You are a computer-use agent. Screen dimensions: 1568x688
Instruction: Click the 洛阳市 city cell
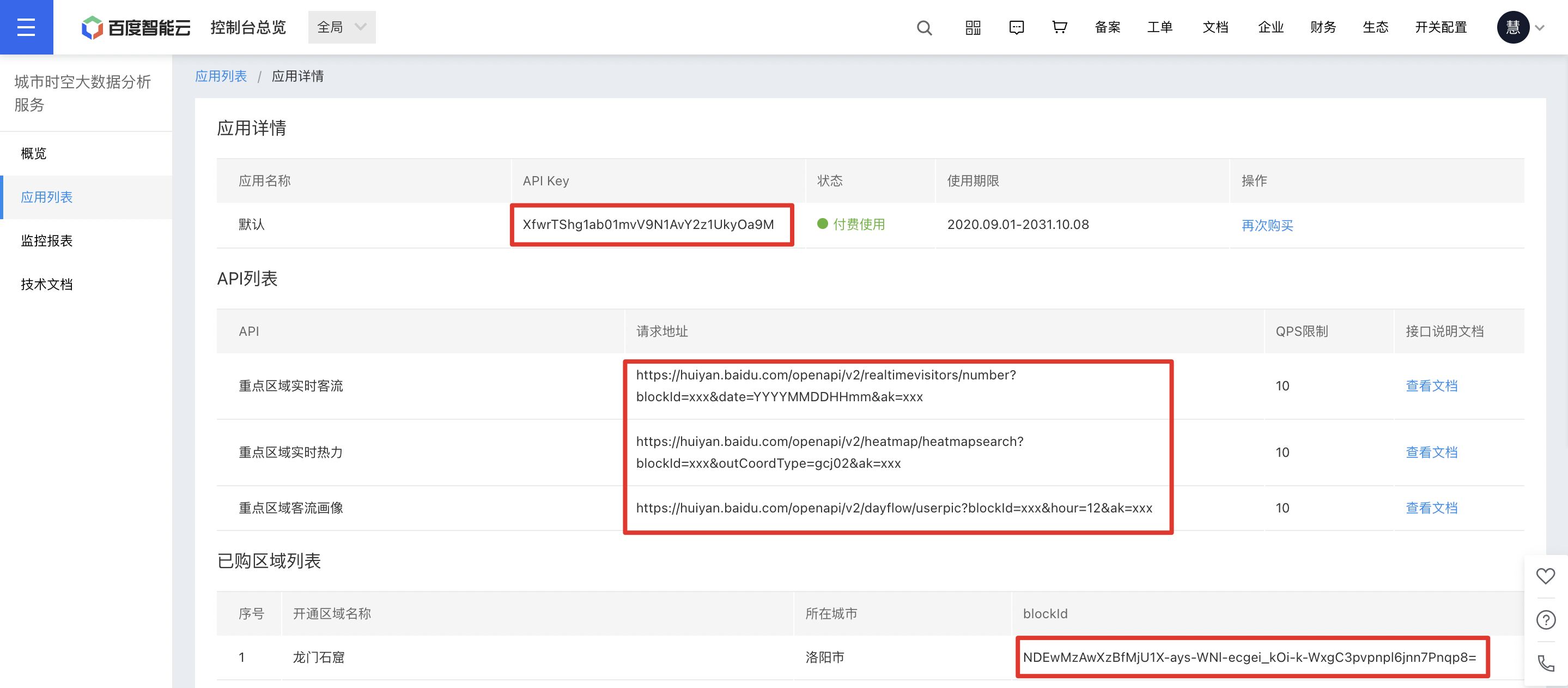coord(824,657)
